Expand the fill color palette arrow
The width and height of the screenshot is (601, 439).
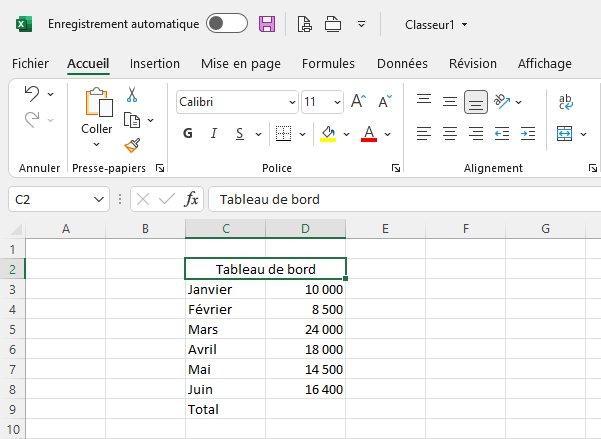346,134
